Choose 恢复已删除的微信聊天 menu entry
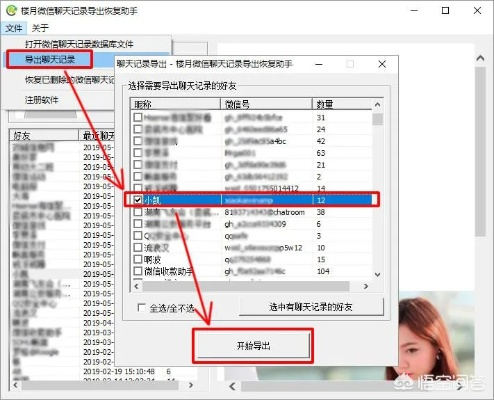Screen dimensions: 494x400 (70, 80)
